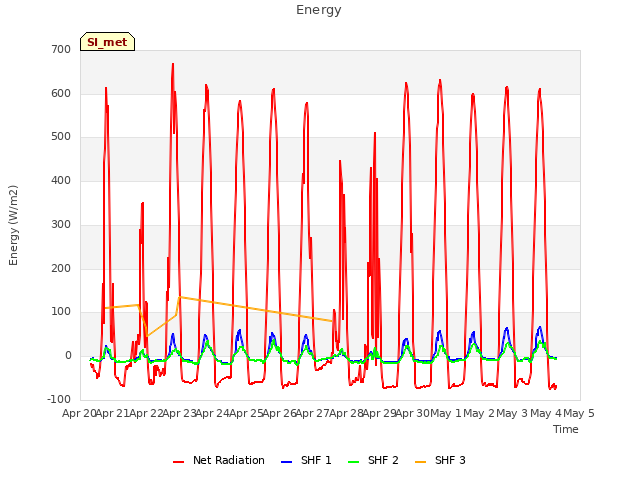Toggle SHF 2 legend entry
This screenshot has height=480, width=640.
pyautogui.click(x=373, y=460)
